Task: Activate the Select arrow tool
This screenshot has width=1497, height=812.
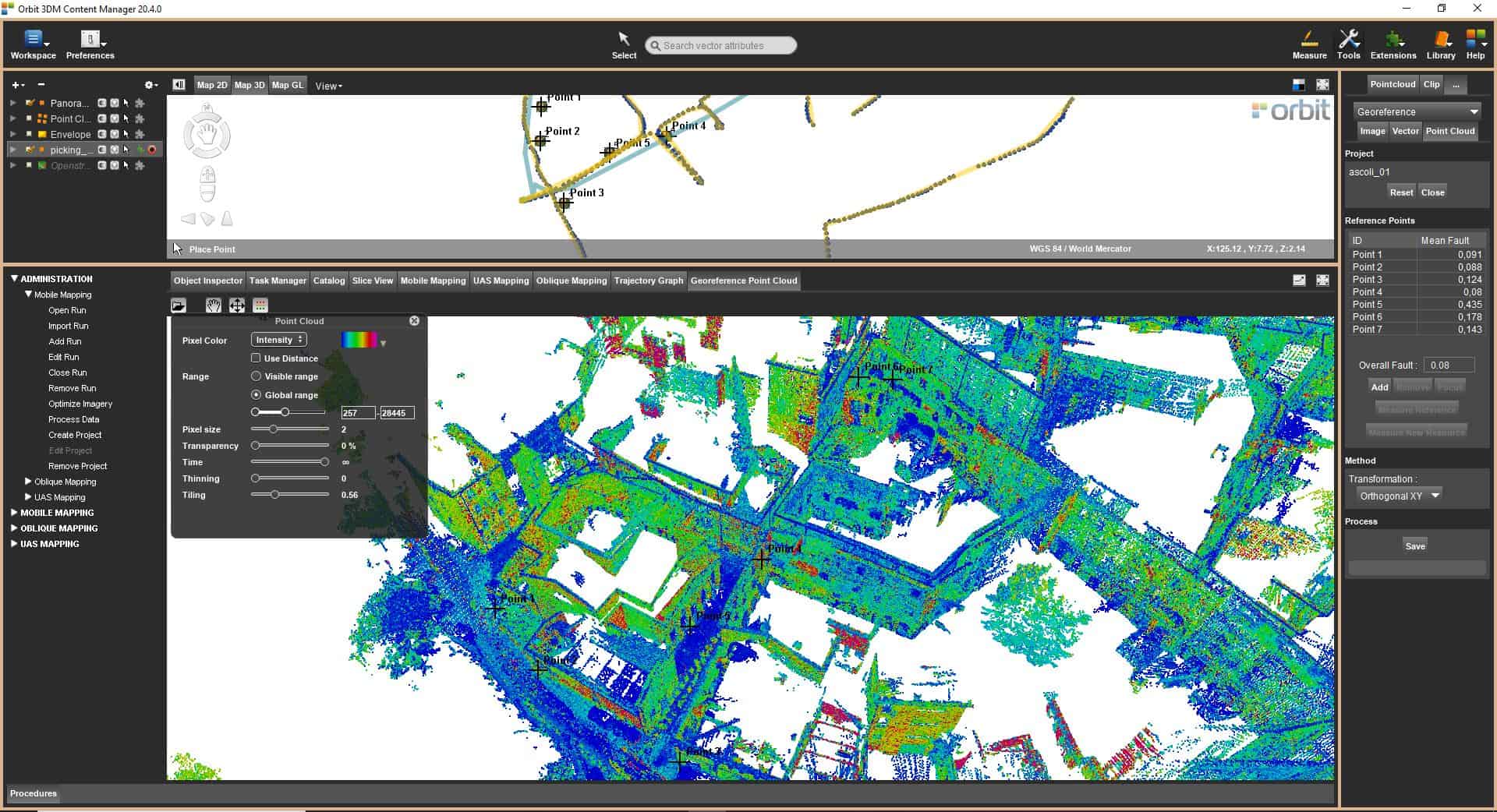Action: pyautogui.click(x=624, y=44)
